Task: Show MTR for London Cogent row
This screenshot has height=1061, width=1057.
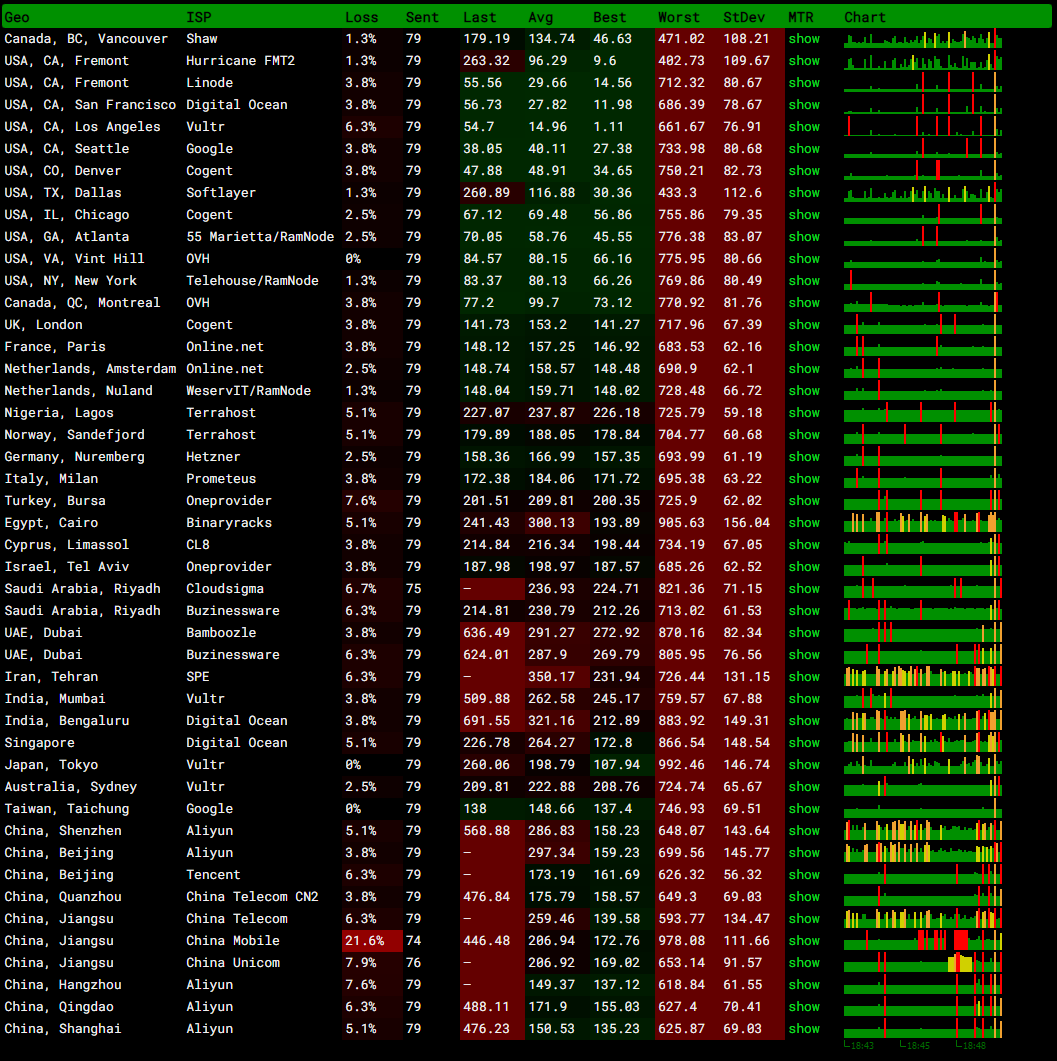Action: pos(803,325)
